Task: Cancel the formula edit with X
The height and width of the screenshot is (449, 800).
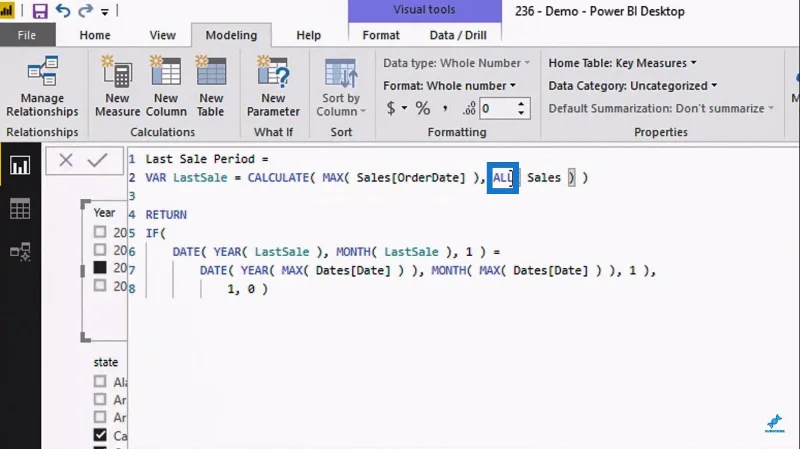Action: coord(66,160)
